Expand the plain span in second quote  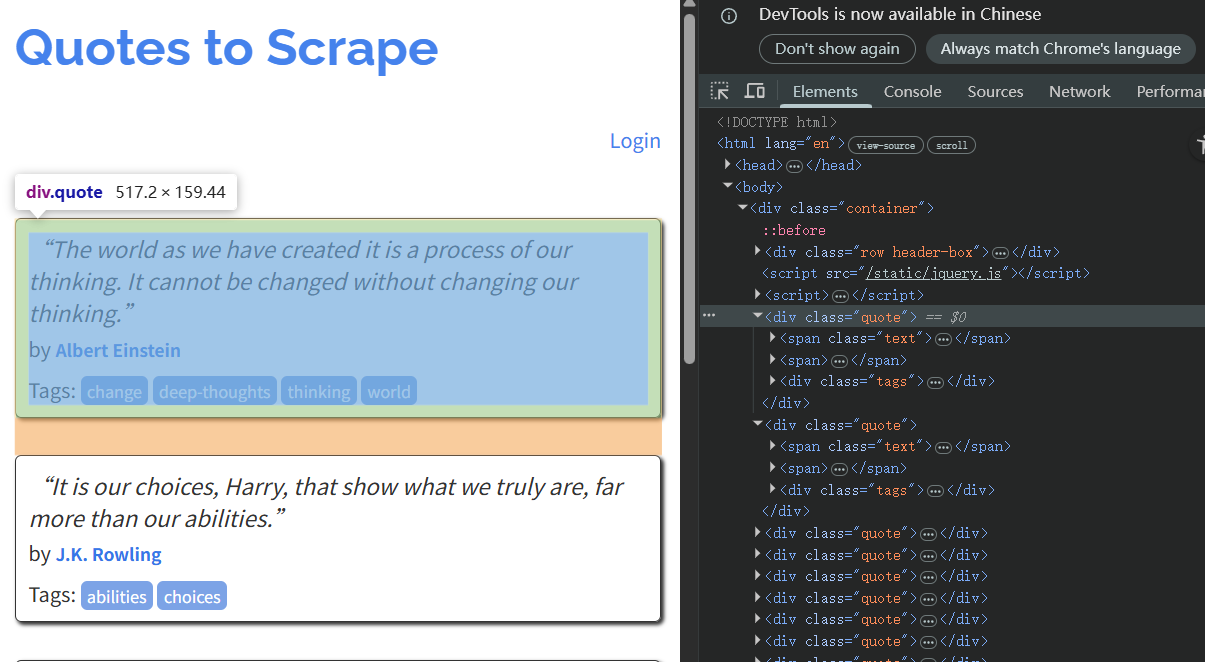click(x=773, y=467)
